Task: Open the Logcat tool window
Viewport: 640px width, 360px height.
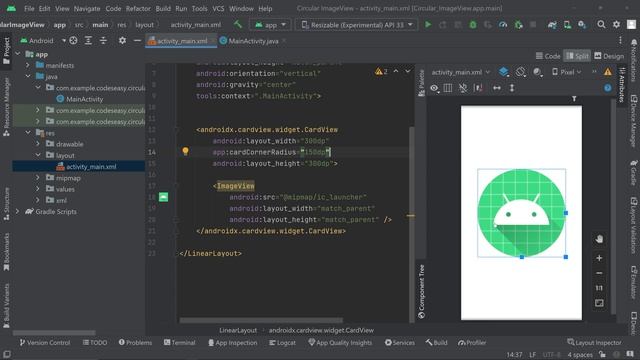Action: coord(282,342)
